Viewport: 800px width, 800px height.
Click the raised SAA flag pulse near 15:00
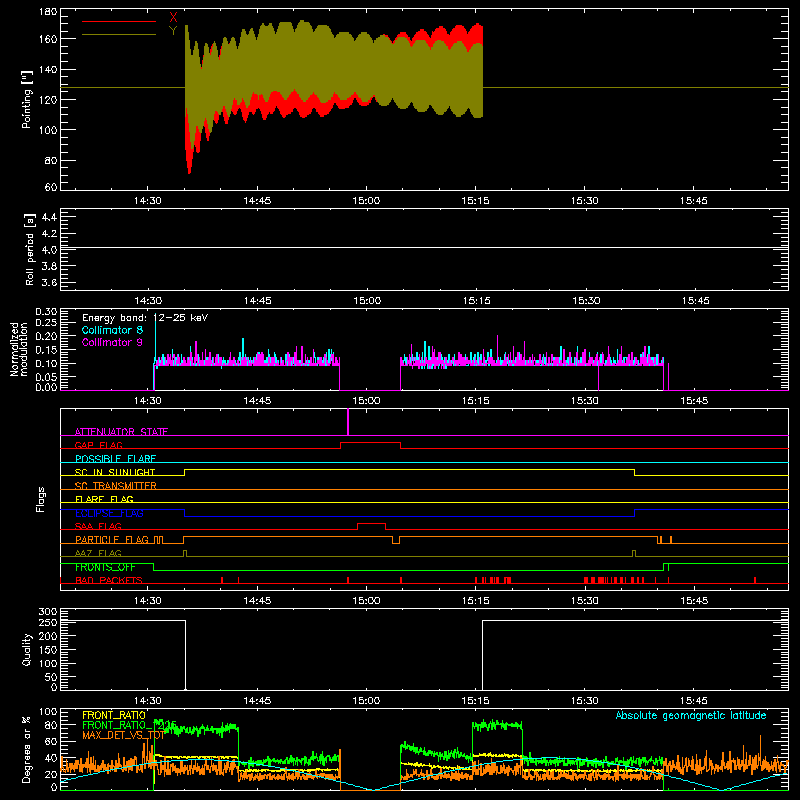click(371, 526)
